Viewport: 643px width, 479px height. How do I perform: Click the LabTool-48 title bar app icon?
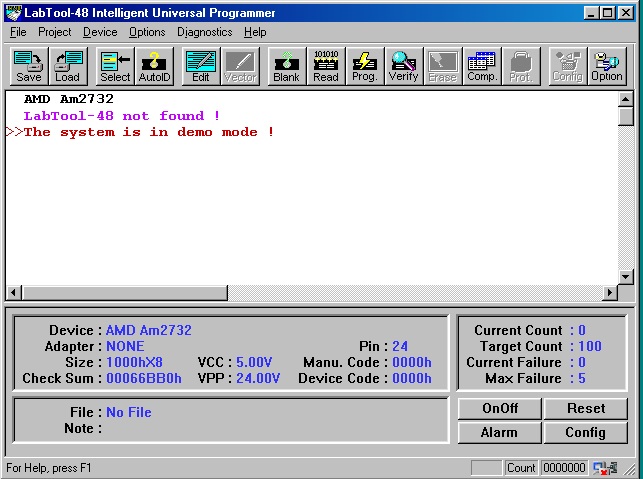click(x=13, y=13)
